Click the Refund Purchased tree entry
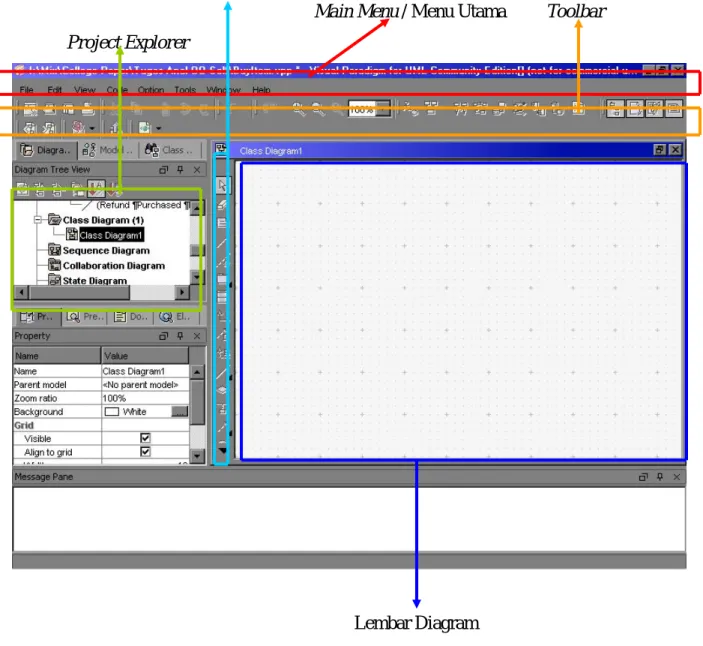703x646 pixels. [143, 205]
